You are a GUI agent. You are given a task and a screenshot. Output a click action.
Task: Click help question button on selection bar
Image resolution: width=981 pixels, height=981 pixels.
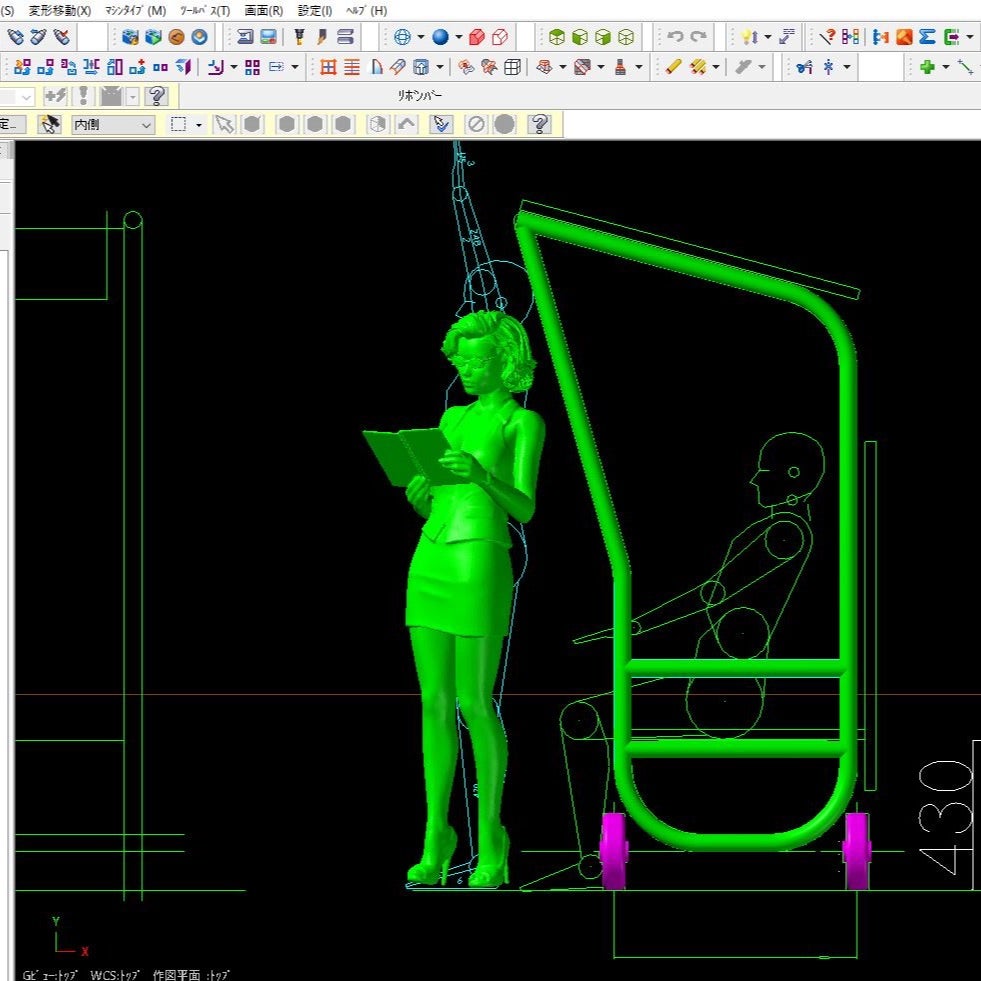[x=540, y=125]
